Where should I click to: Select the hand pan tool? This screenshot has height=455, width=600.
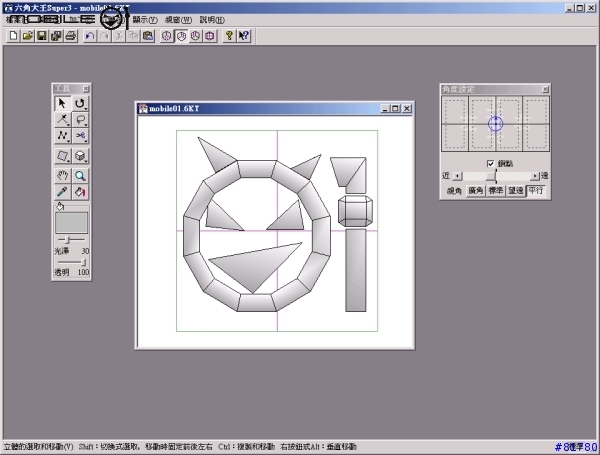pos(62,176)
